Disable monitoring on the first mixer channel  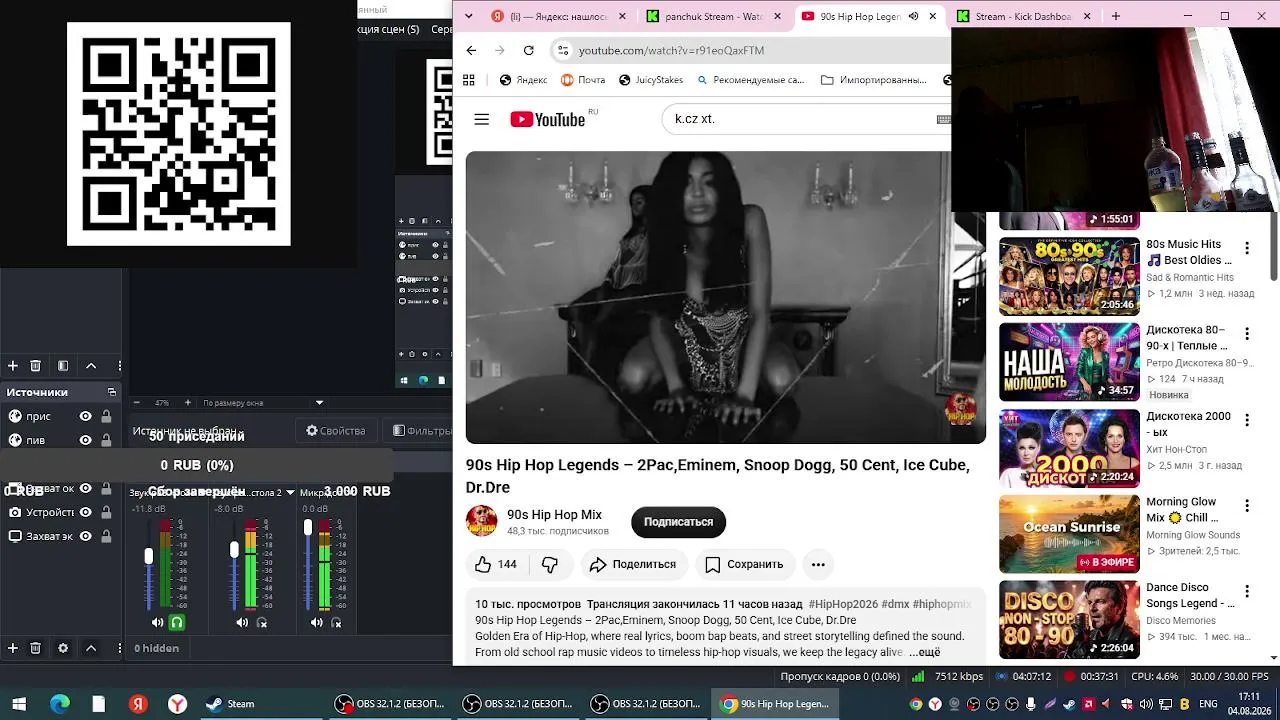pos(177,622)
